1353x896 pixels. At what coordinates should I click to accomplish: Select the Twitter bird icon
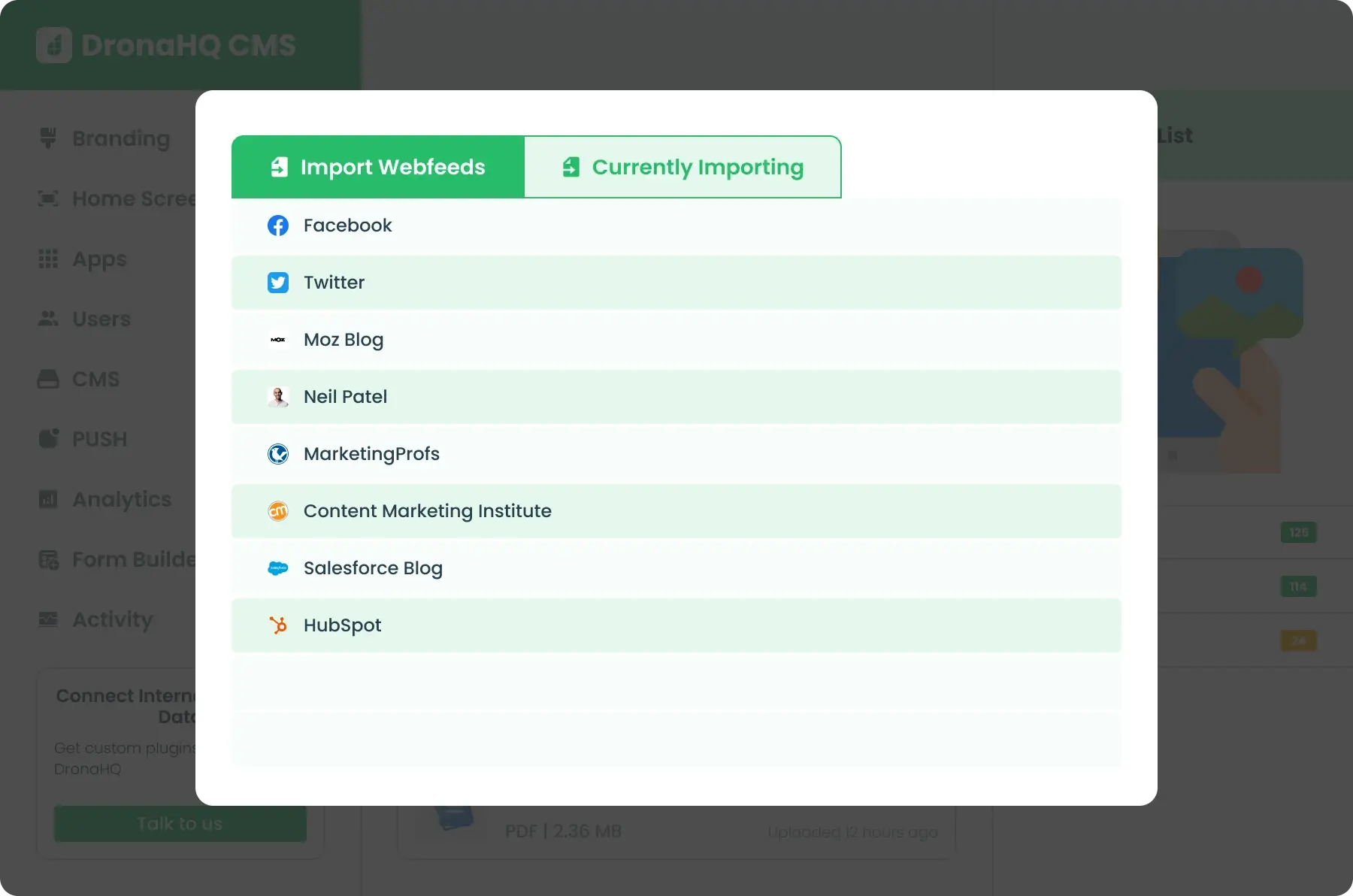coord(278,283)
